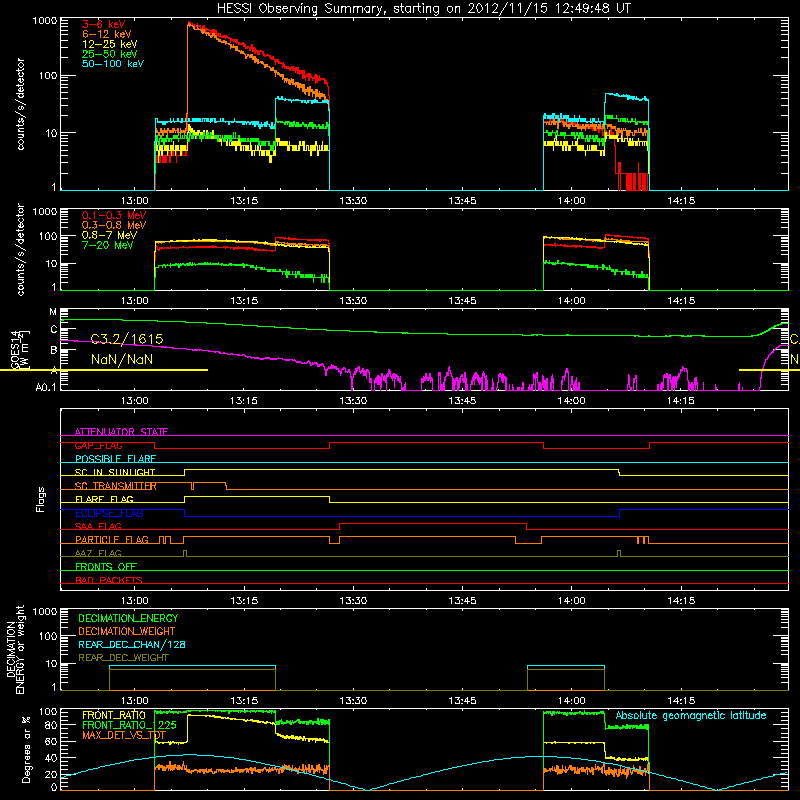Click the SC_IN_SUNLIGHT flag label
Viewport: 800px width, 800px height.
point(115,472)
